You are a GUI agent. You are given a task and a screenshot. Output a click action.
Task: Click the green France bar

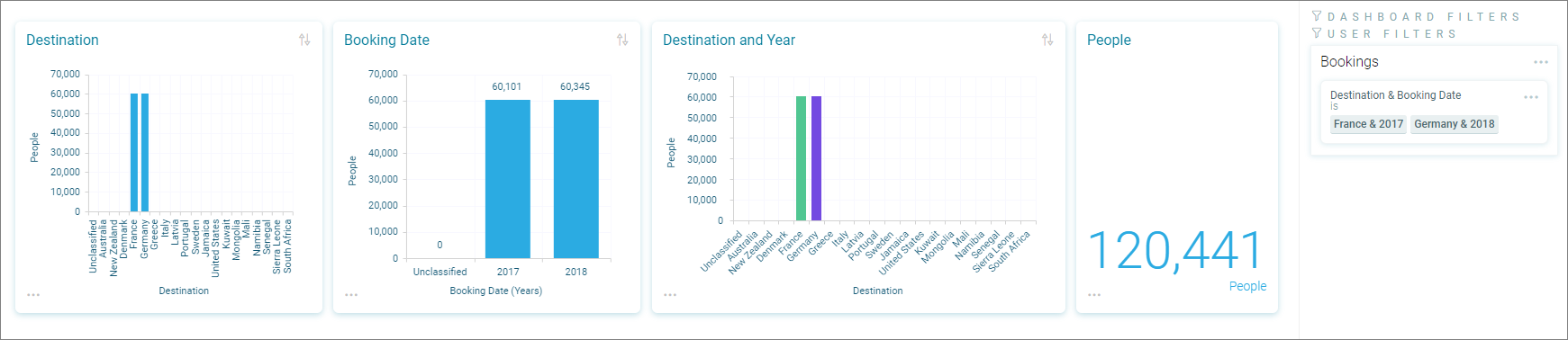pyautogui.click(x=802, y=158)
